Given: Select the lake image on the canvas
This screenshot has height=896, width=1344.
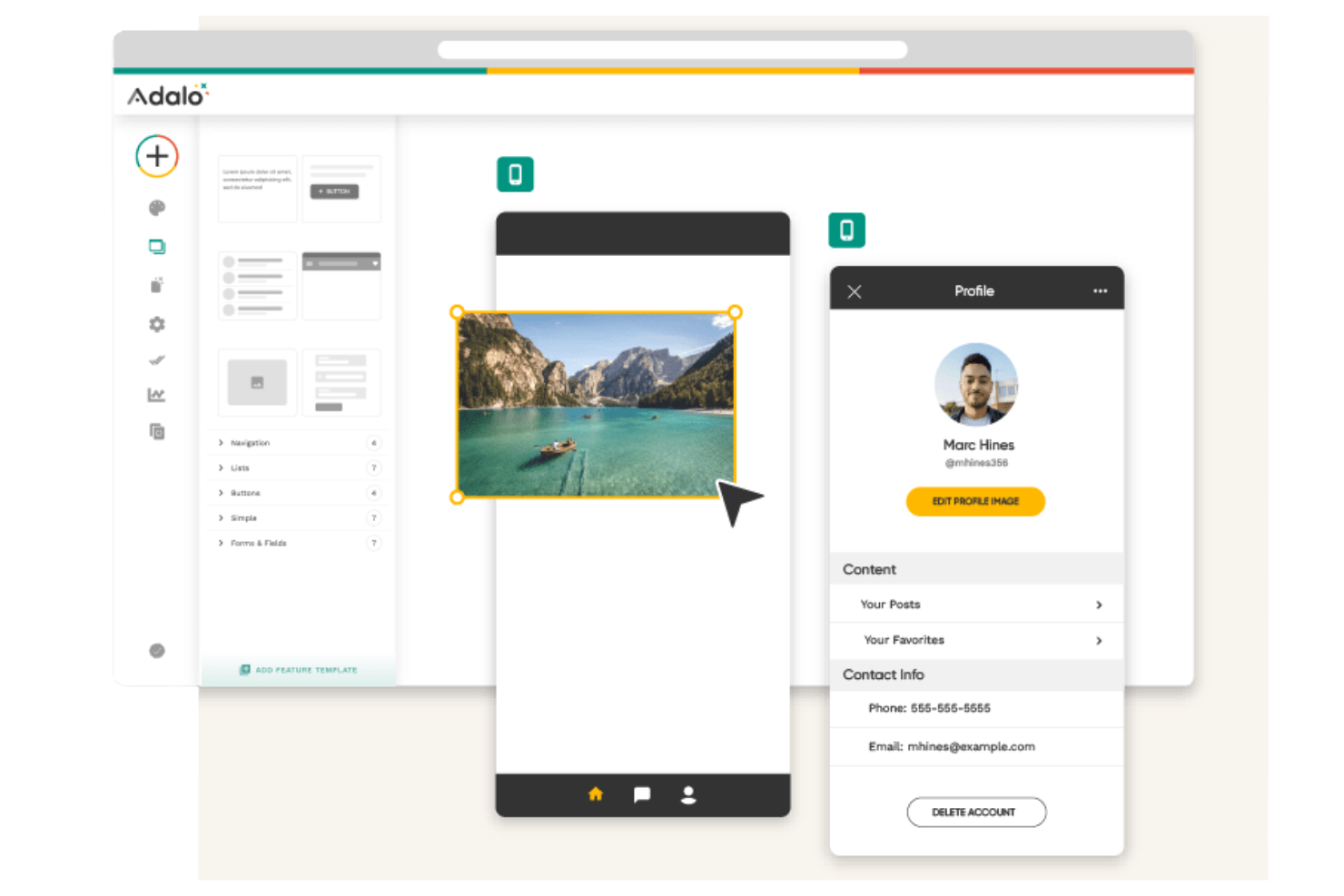Looking at the screenshot, I should click(x=595, y=404).
